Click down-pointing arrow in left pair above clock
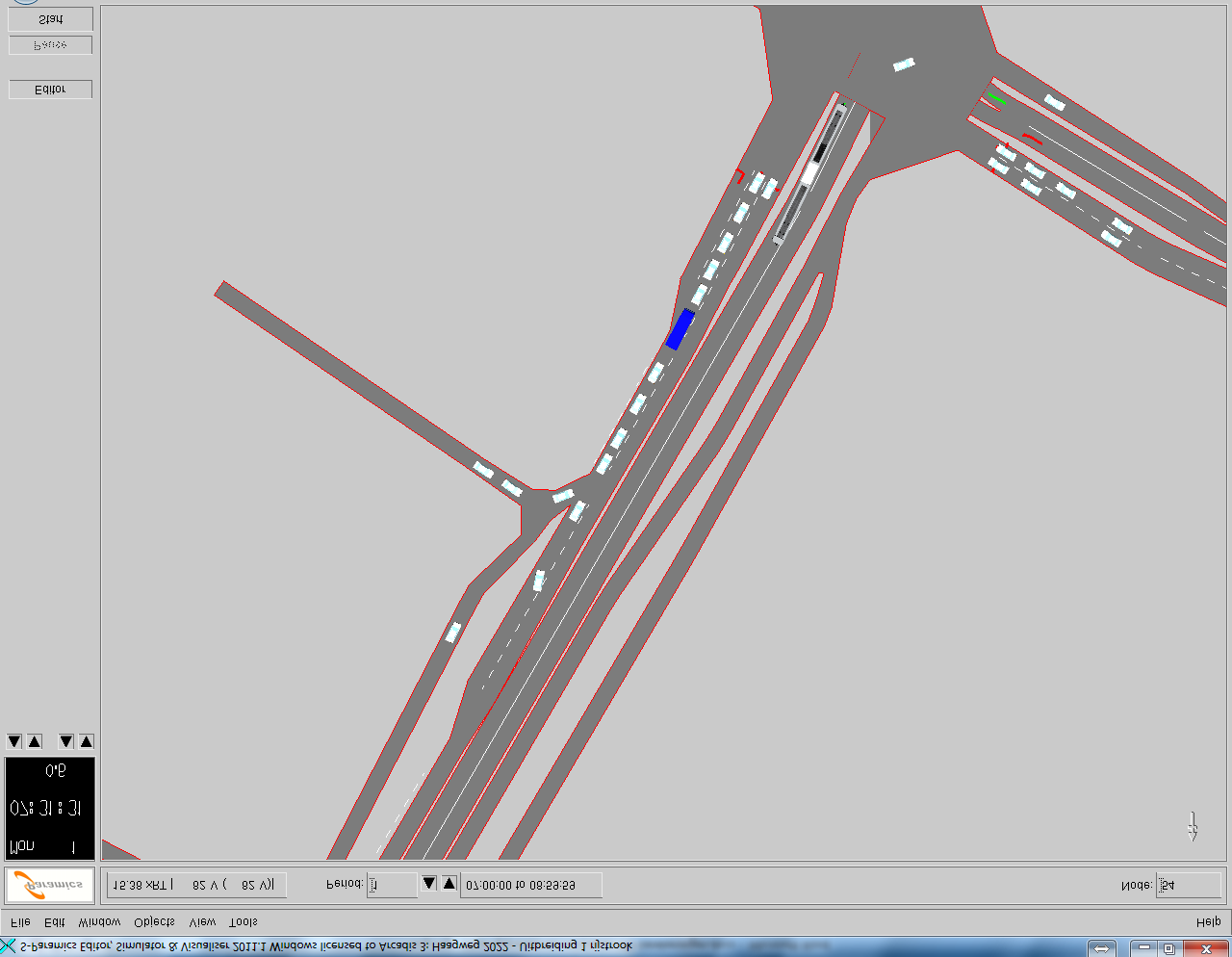Screen dimensions: 1232x957 [14, 741]
